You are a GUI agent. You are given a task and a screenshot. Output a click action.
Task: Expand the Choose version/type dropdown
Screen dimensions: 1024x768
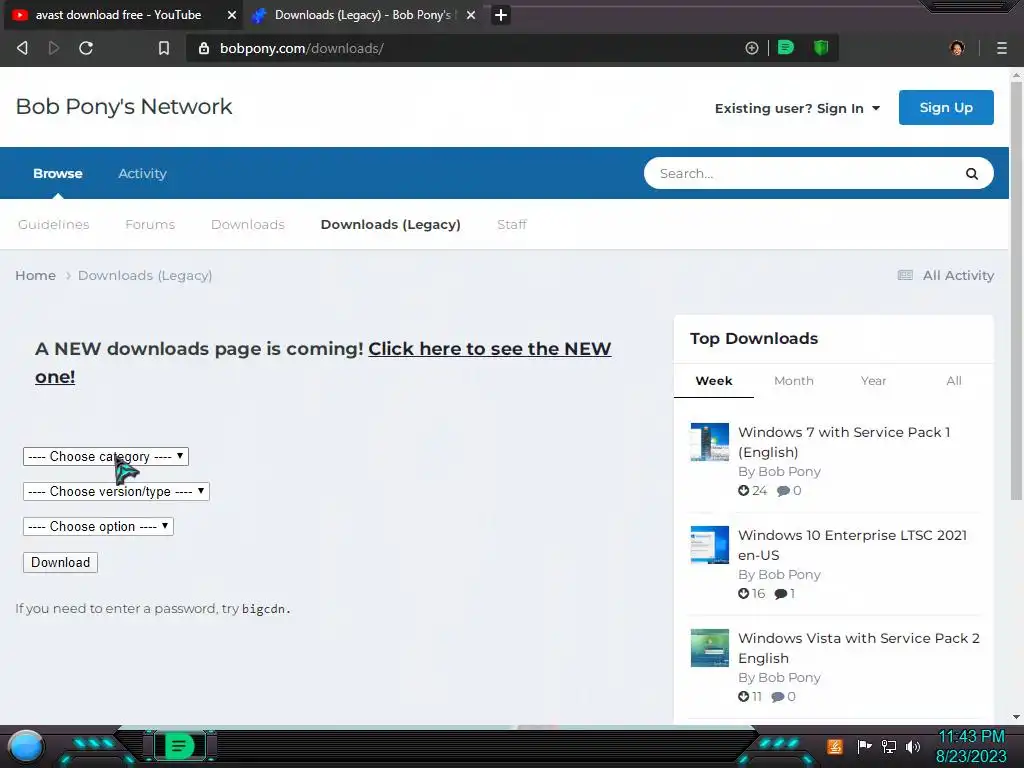pyautogui.click(x=116, y=491)
